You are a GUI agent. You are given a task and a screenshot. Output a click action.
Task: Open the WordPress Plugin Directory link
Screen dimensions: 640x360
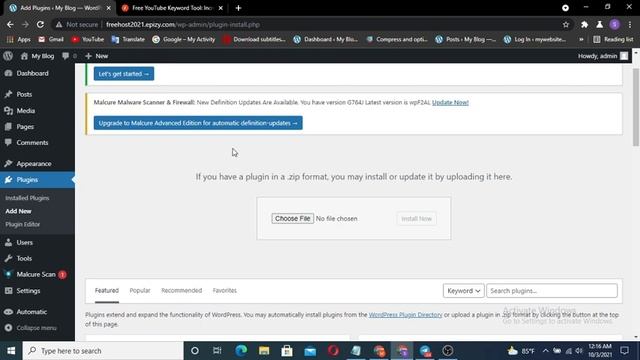coord(405,315)
